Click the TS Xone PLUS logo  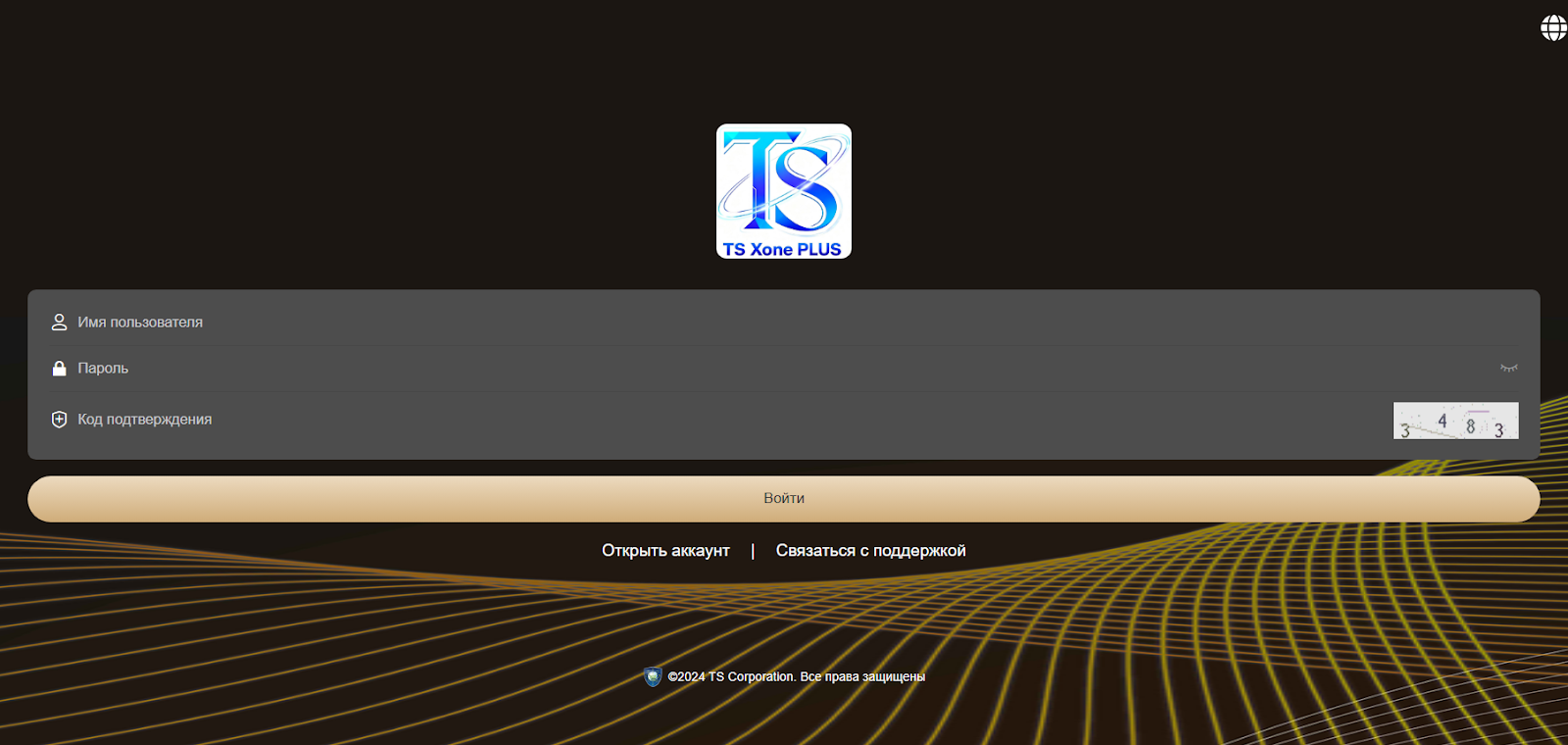784,191
